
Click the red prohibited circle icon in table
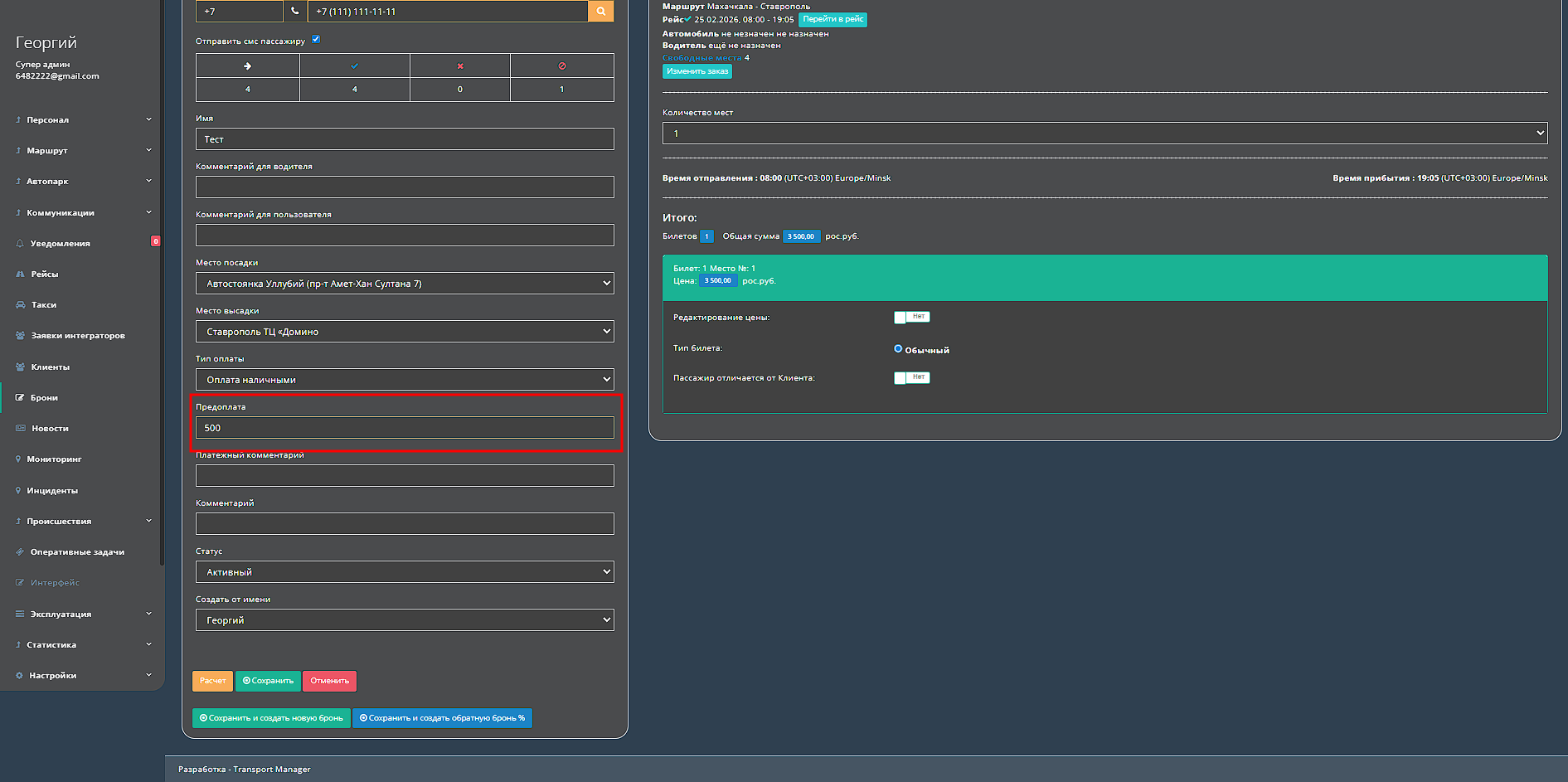(x=562, y=66)
